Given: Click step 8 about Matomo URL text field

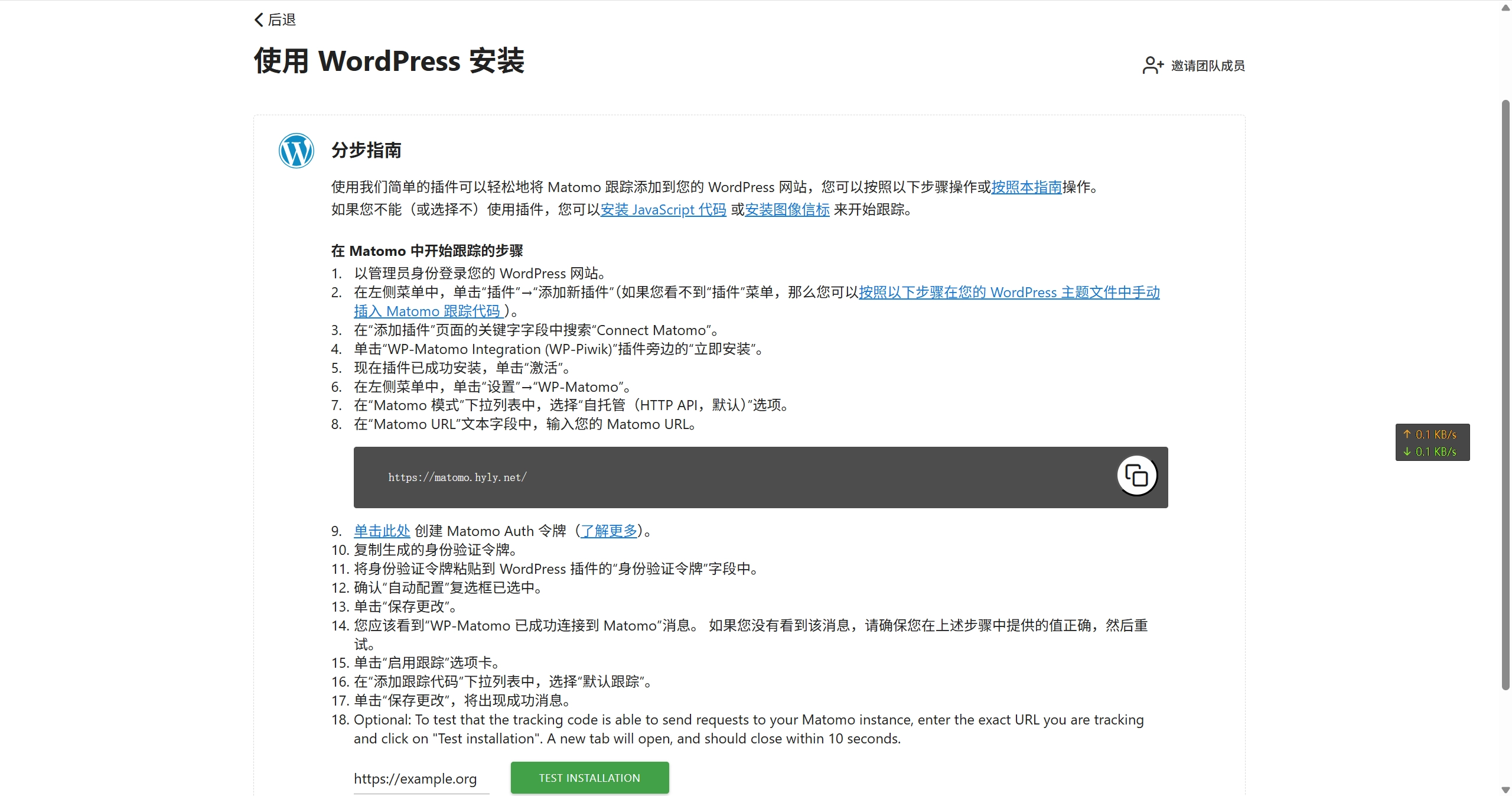Looking at the screenshot, I should click(x=525, y=424).
